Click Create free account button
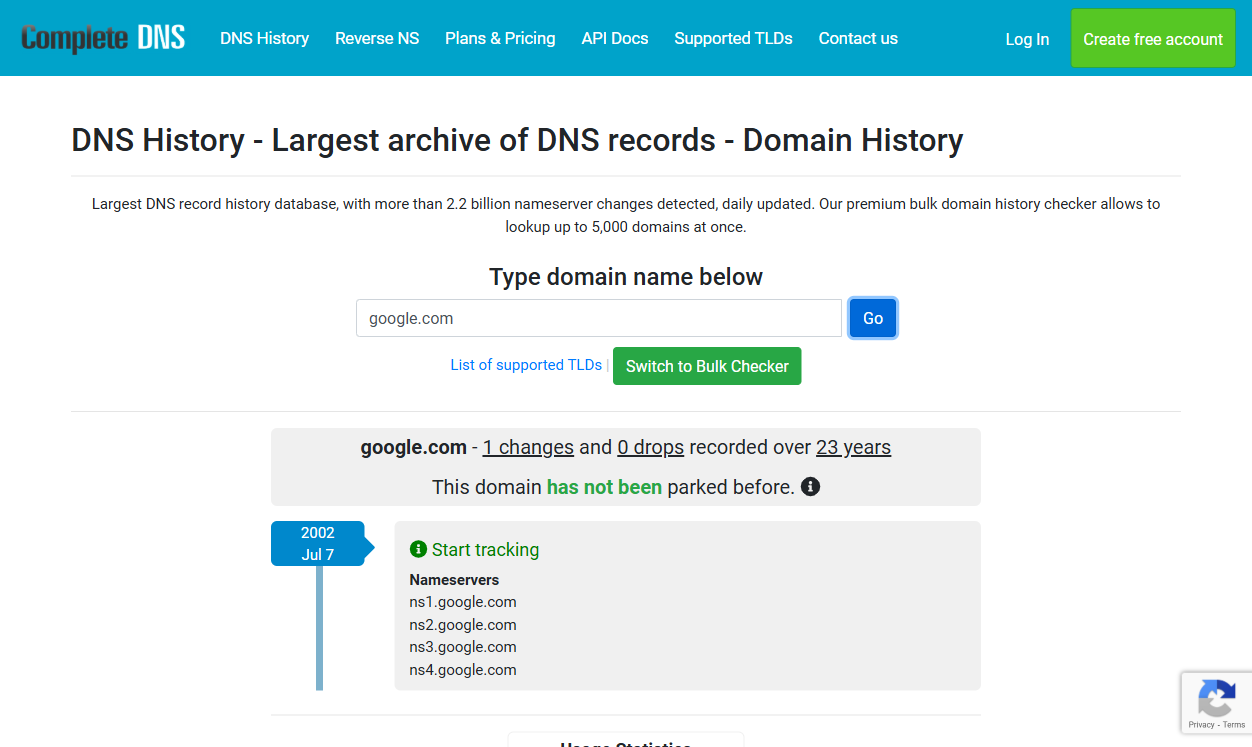Image resolution: width=1252 pixels, height=747 pixels. click(1153, 39)
